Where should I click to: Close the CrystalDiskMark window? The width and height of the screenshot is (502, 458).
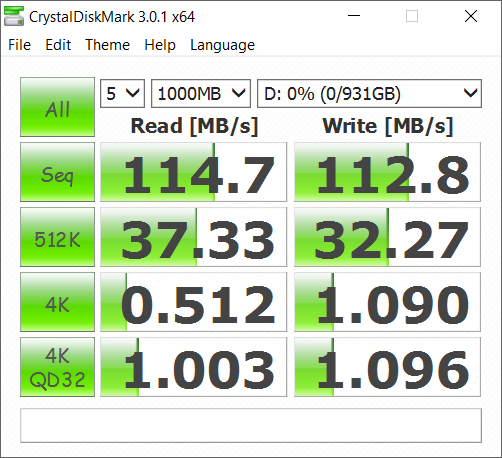tap(471, 16)
